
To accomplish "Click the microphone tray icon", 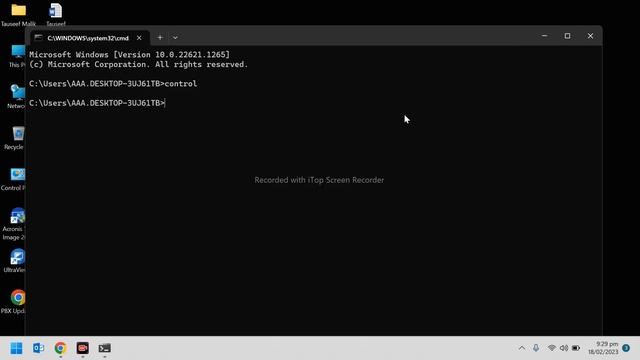I will click(x=536, y=348).
